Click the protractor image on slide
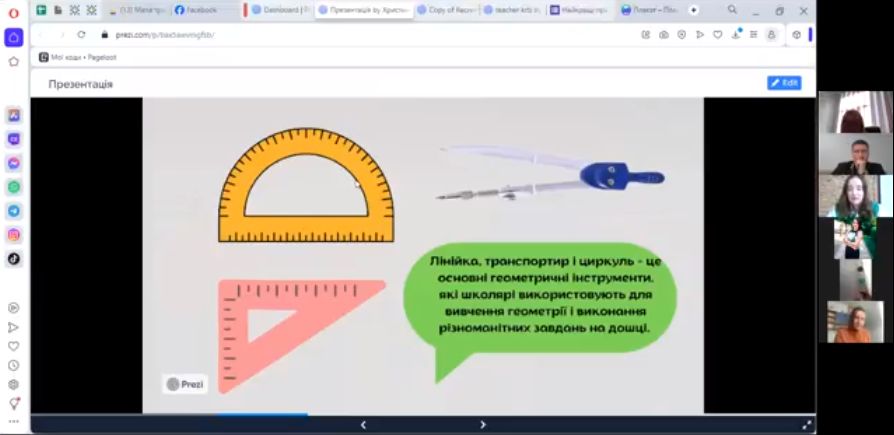The height and width of the screenshot is (435, 894). 306,185
